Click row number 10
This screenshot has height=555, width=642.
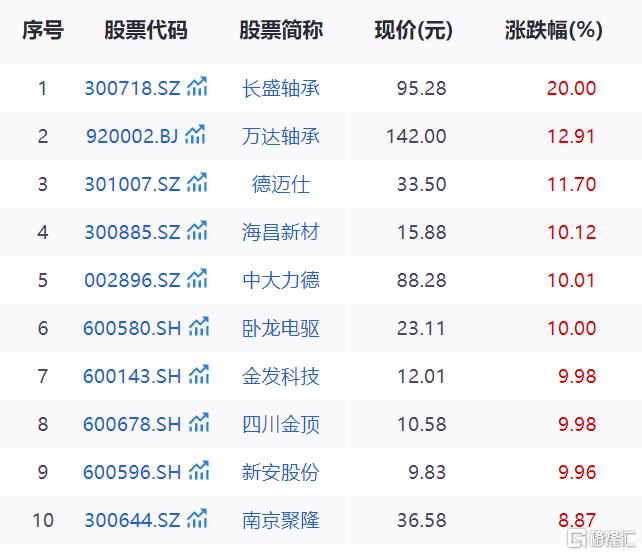click(43, 520)
